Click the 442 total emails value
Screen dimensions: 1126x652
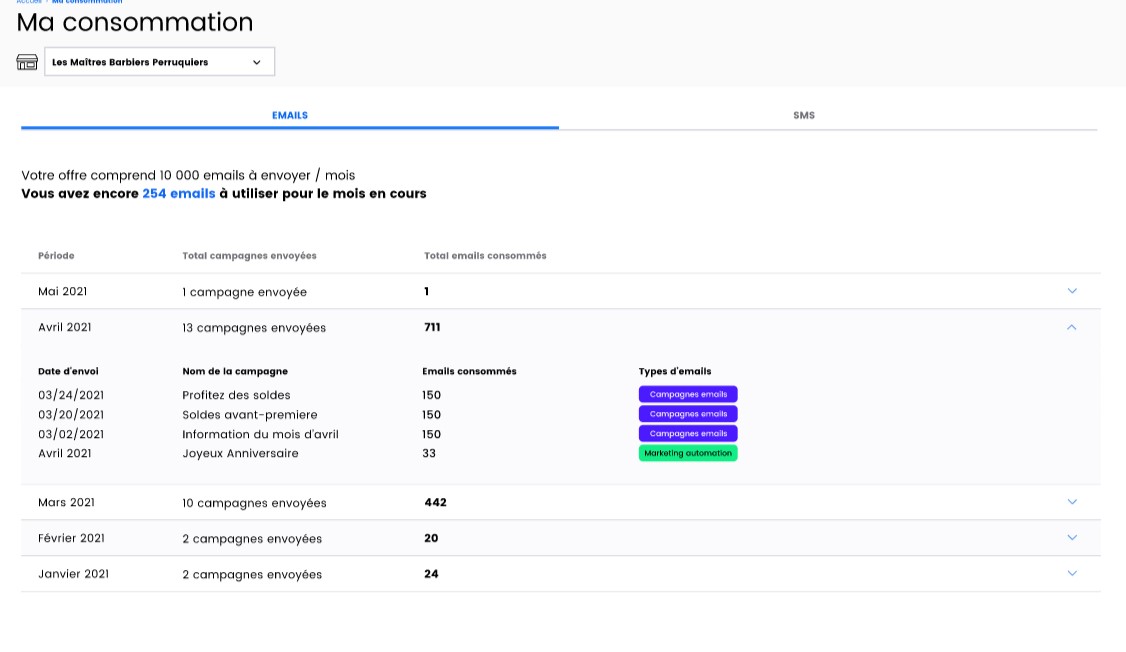point(435,502)
